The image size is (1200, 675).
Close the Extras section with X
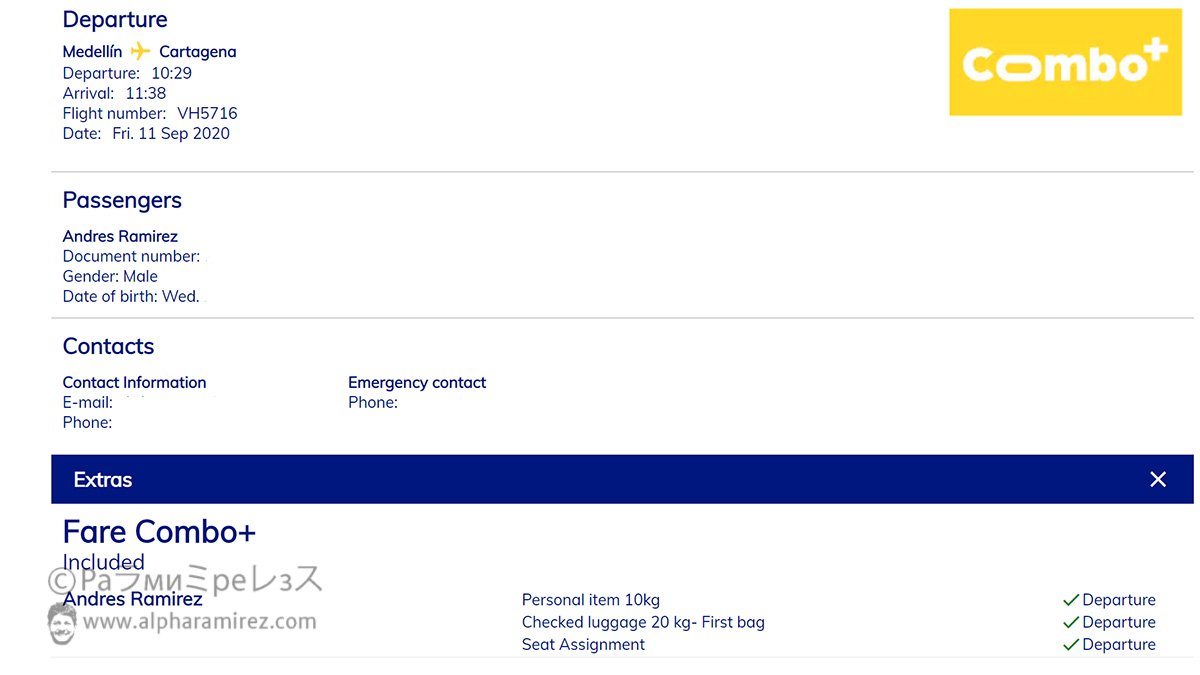pos(1158,480)
